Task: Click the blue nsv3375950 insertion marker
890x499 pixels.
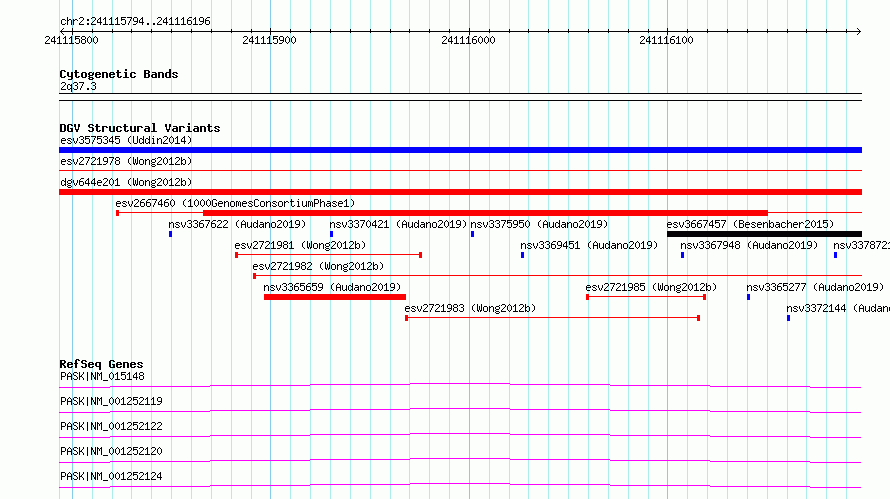Action: (x=472, y=234)
